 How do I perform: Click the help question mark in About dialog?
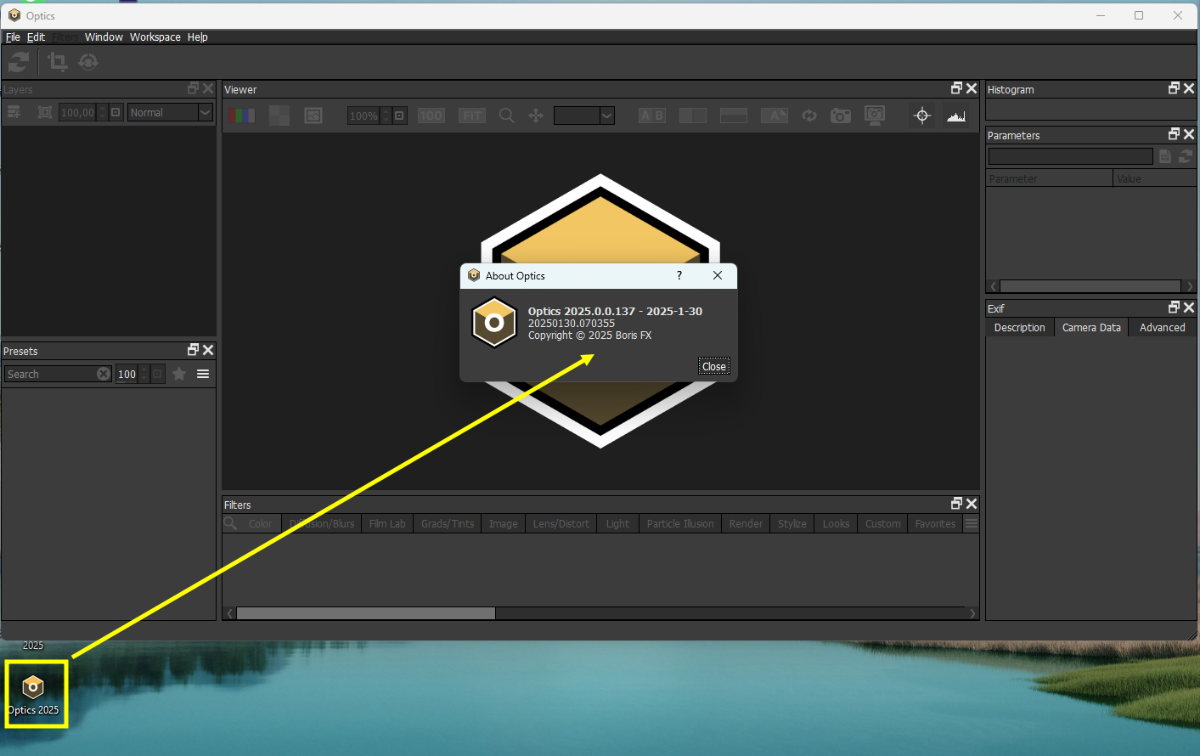[x=679, y=275]
